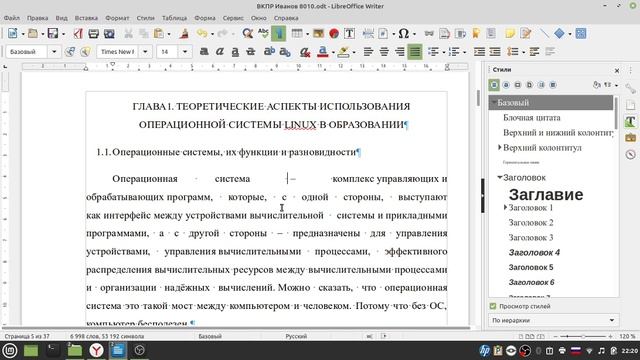Open the Формат menu

tap(117, 18)
